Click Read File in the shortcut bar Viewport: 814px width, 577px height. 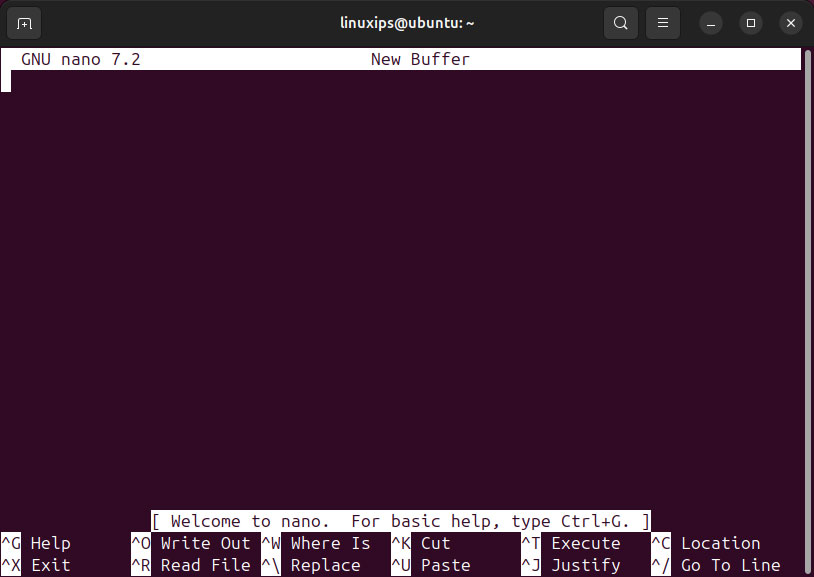(205, 565)
